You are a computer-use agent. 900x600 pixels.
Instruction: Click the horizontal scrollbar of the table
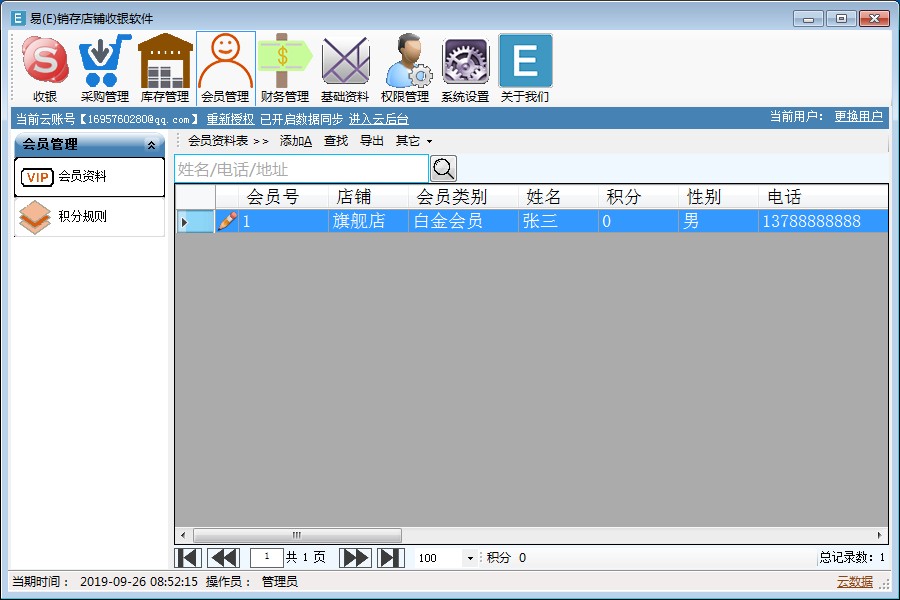(x=296, y=535)
